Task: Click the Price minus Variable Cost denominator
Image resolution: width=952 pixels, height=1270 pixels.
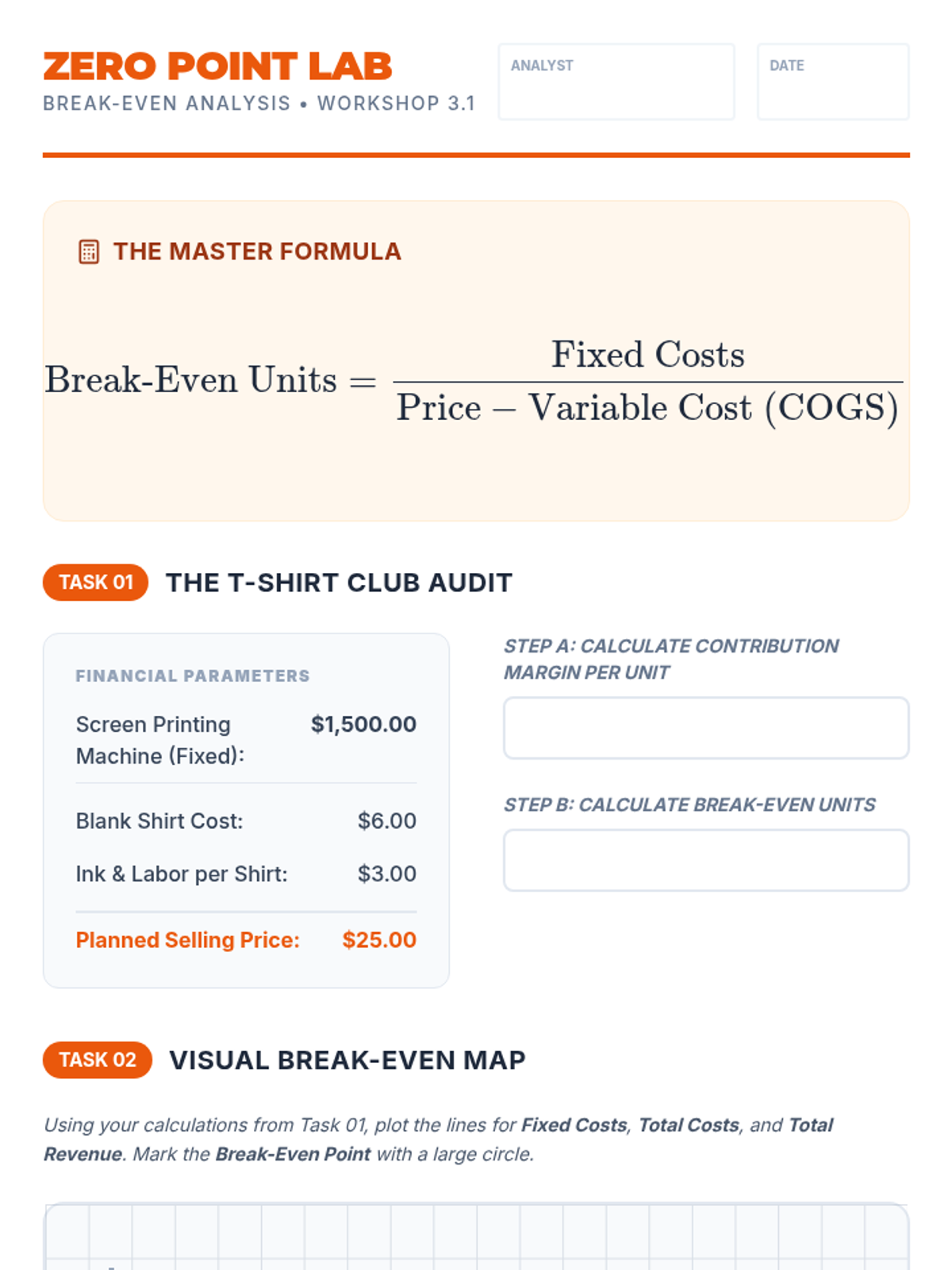Action: (x=647, y=408)
